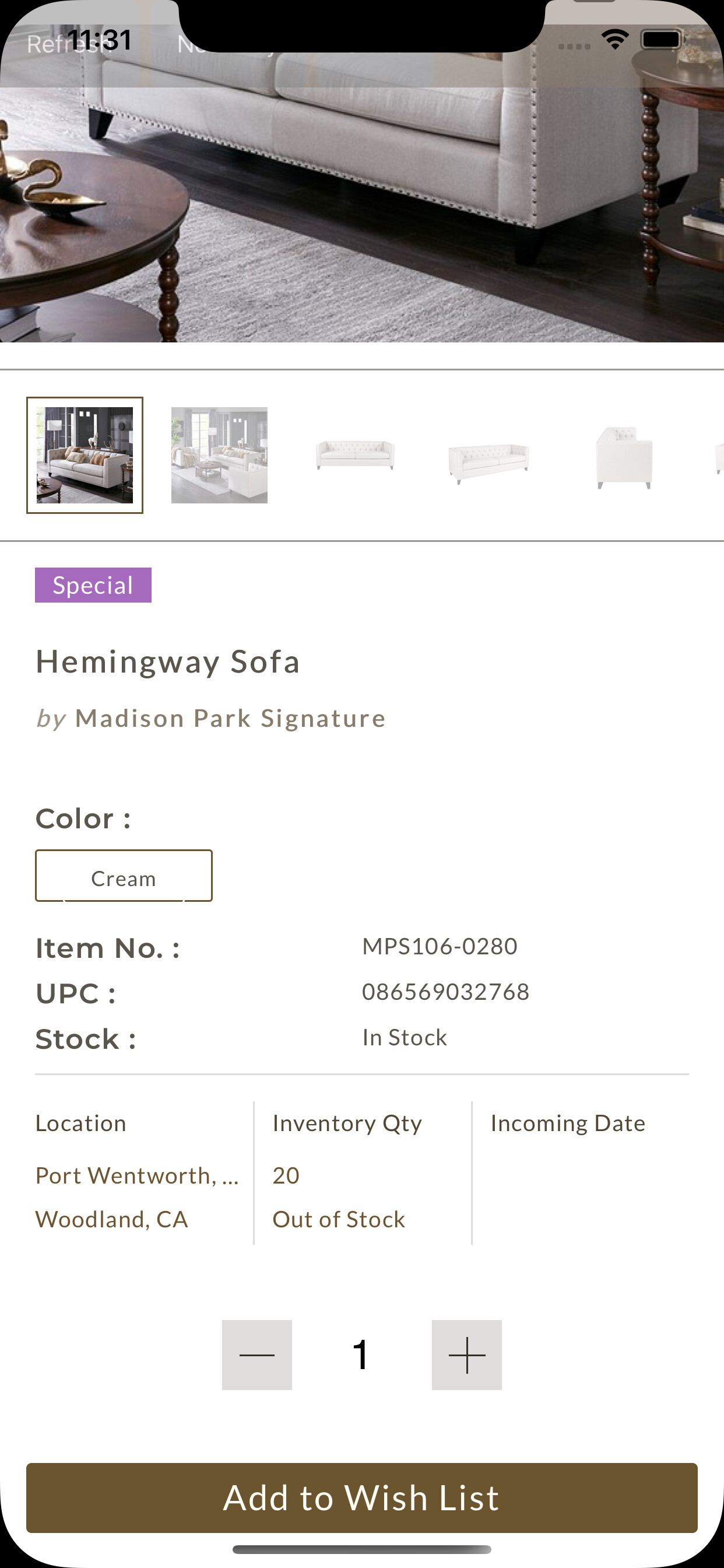Select the front view sofa thumbnail
Viewport: 724px width, 1568px height.
tap(354, 454)
